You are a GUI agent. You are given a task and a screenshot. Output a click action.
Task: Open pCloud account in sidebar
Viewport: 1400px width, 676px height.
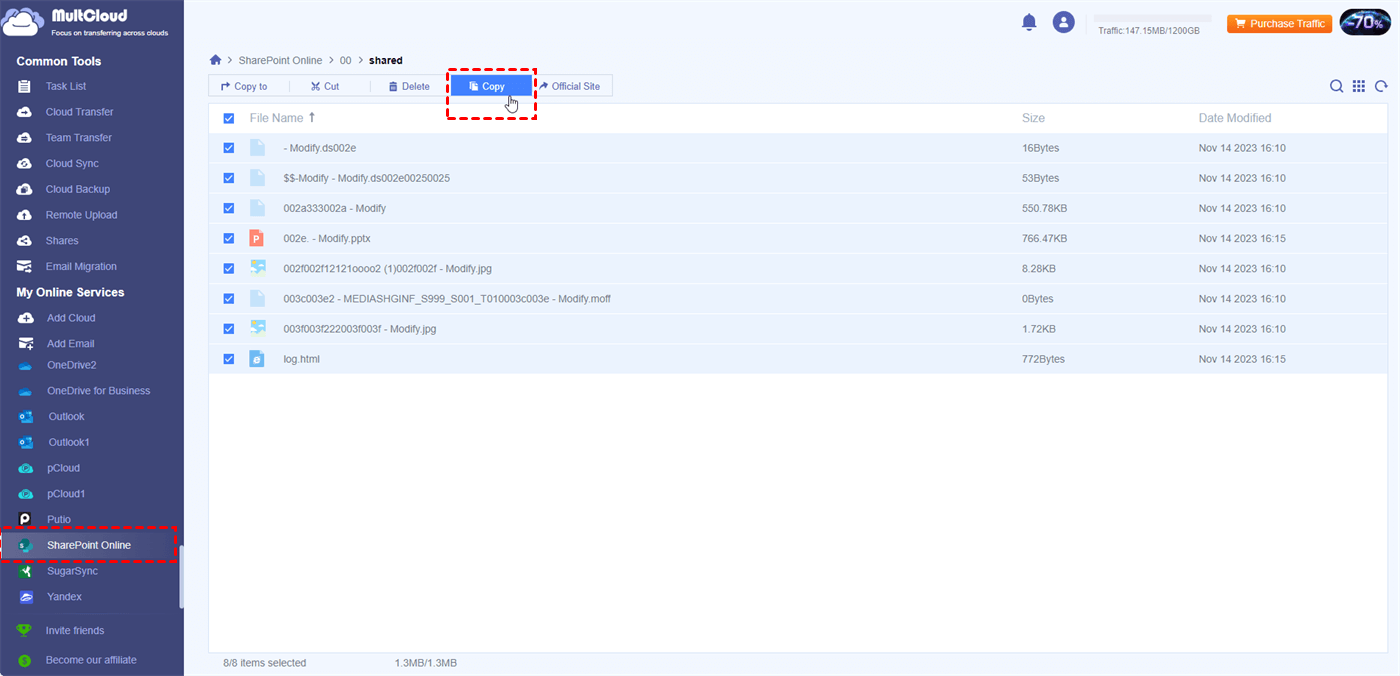[63, 468]
